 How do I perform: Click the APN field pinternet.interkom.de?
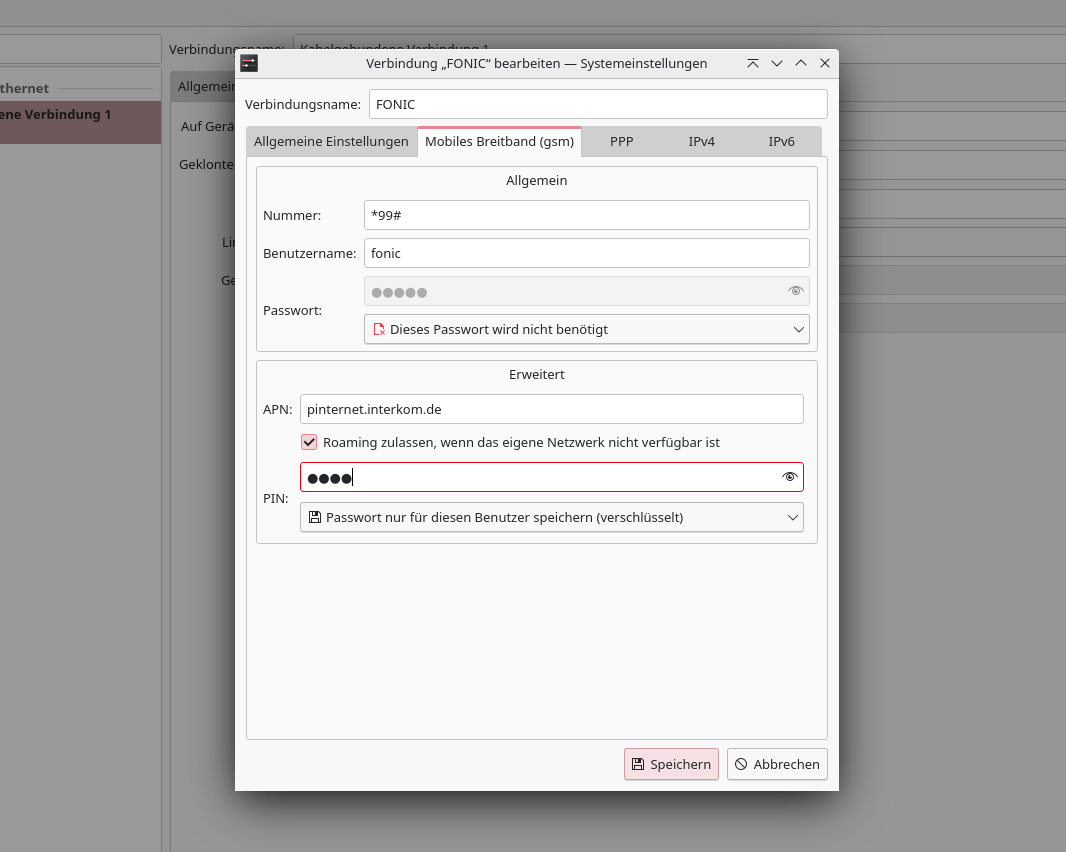click(551, 409)
